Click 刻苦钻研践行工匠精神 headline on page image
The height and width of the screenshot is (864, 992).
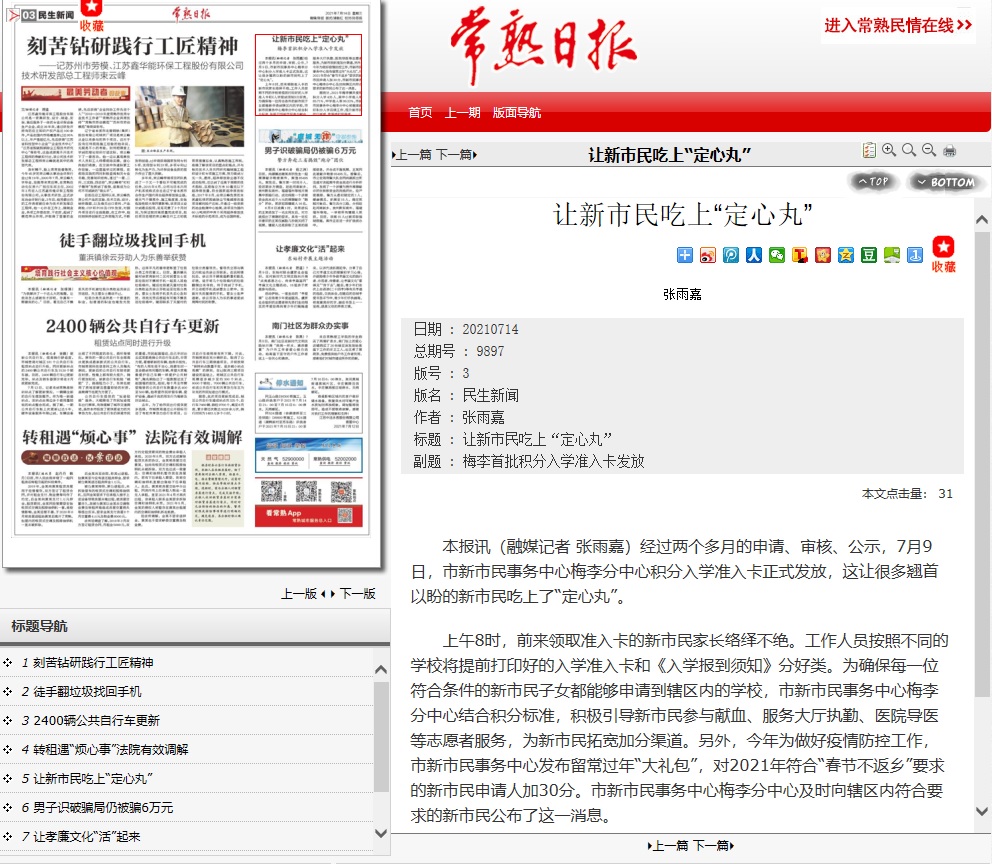pos(132,46)
